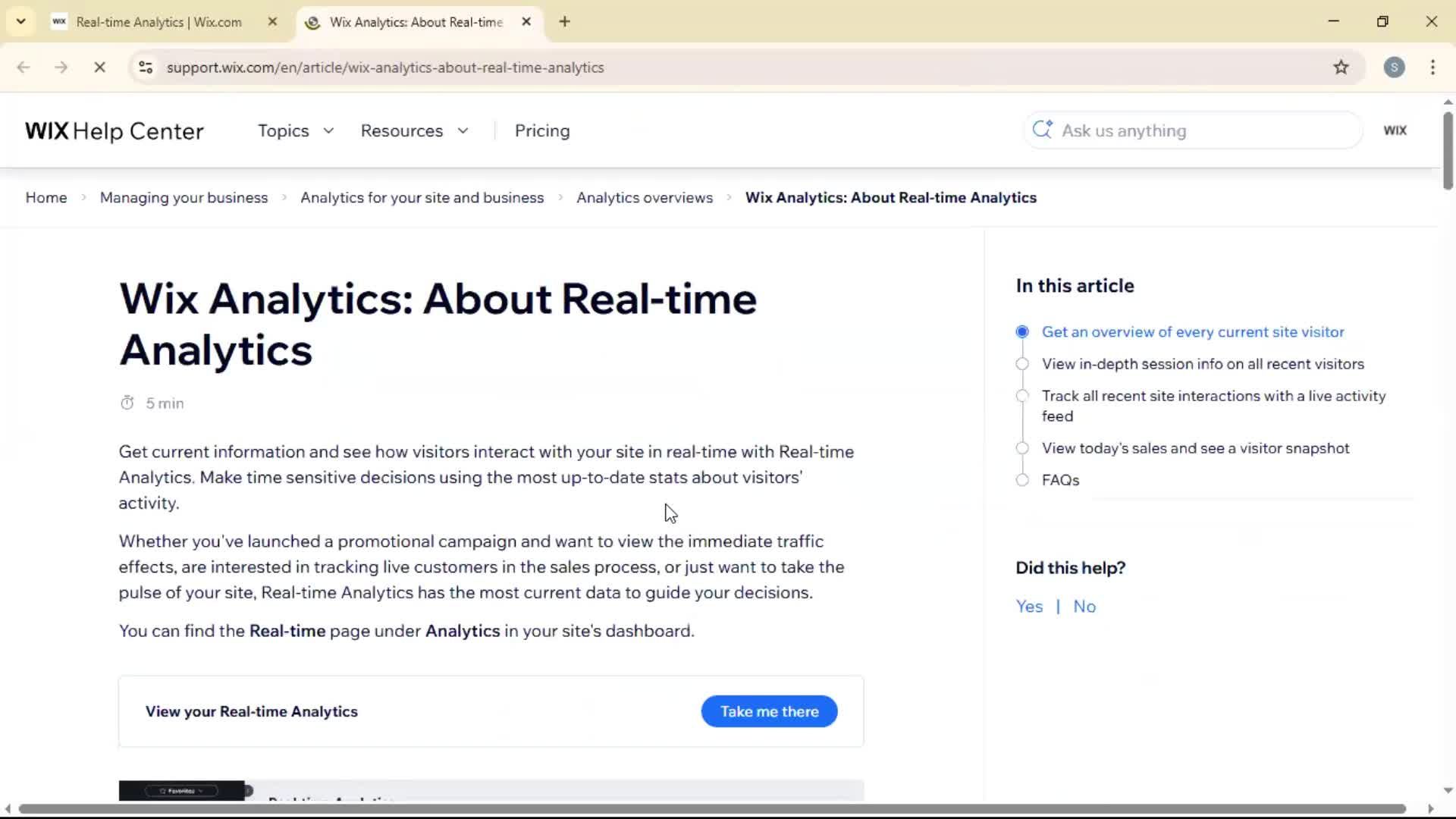This screenshot has width=1456, height=819.
Task: Expand the Resources menu
Action: [414, 131]
